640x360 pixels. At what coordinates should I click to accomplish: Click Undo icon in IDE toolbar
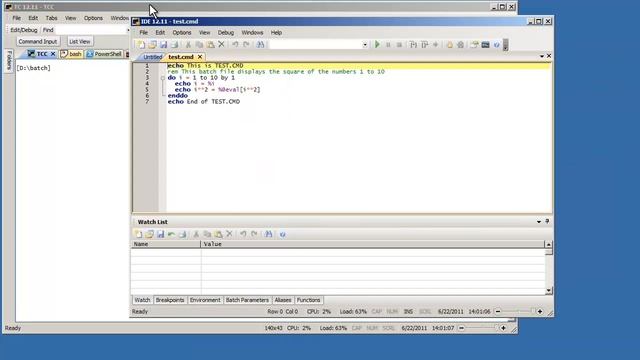pyautogui.click(x=235, y=44)
